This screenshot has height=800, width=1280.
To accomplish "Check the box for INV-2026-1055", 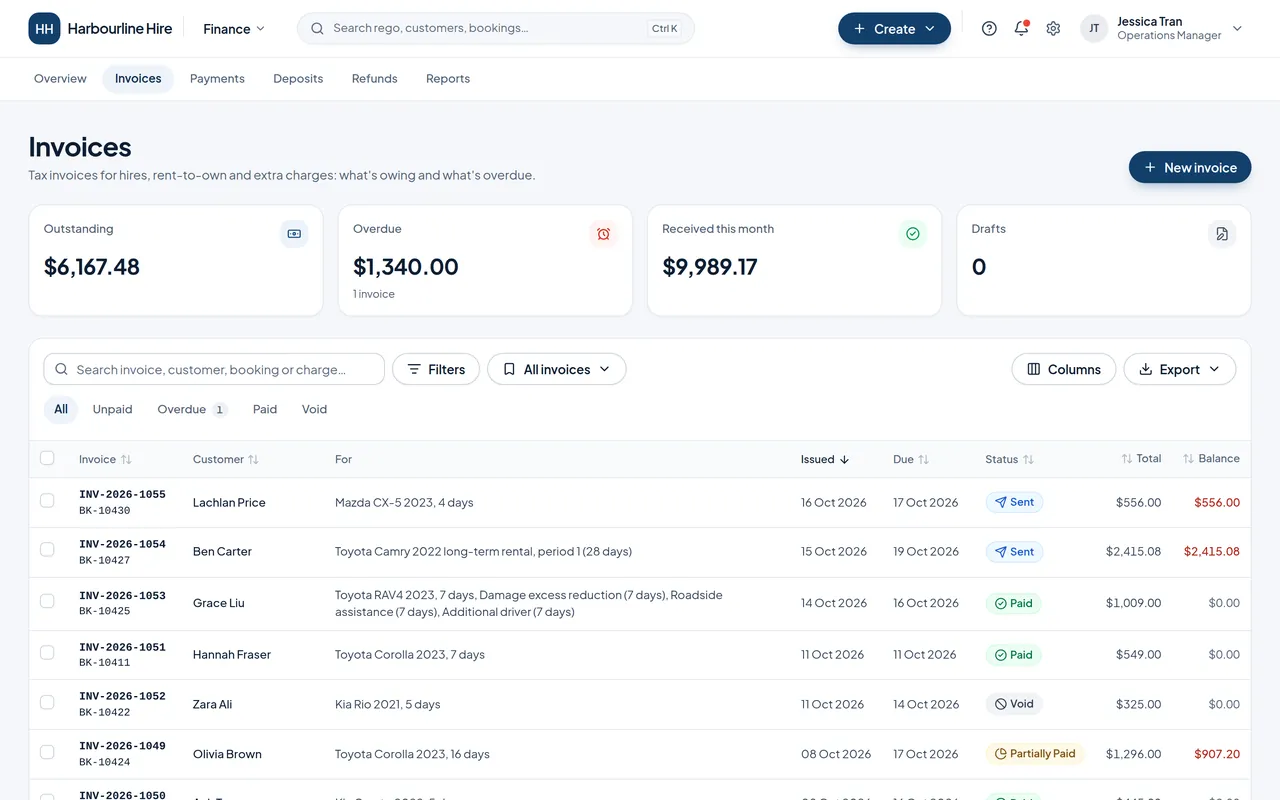I will [47, 500].
